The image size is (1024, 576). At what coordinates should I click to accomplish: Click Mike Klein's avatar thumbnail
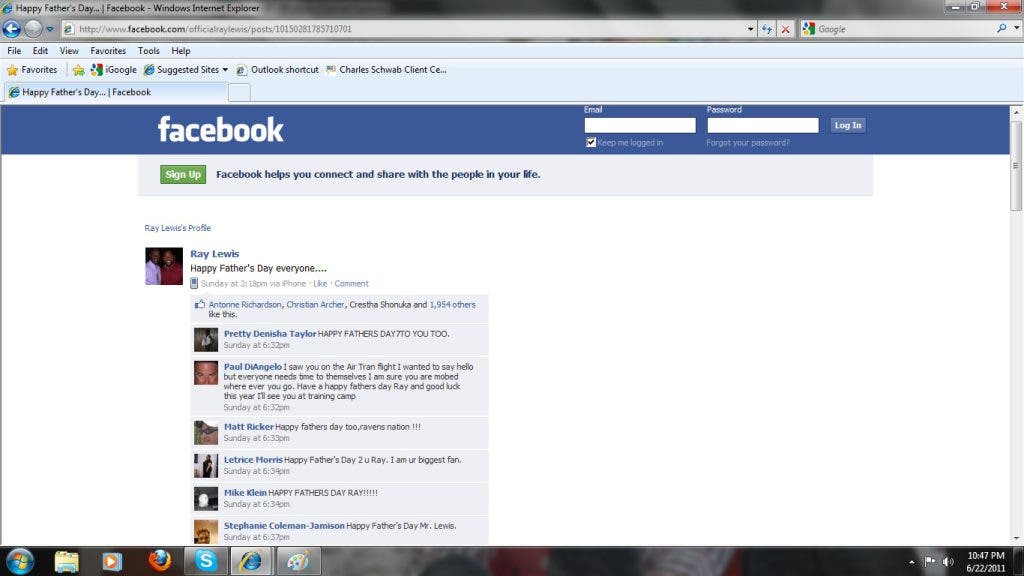(206, 499)
